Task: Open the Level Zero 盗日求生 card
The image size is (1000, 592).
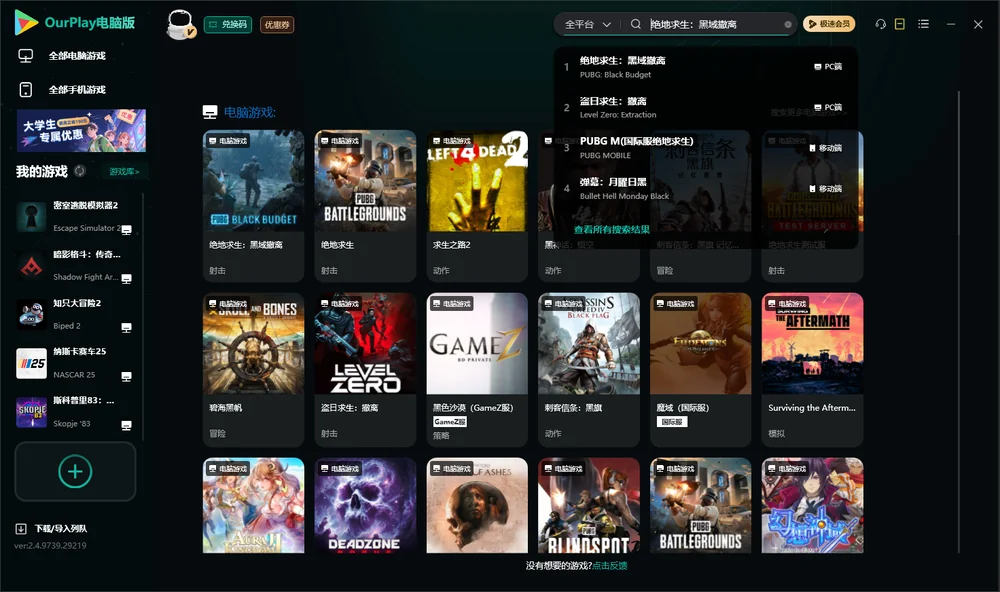Action: 365,369
